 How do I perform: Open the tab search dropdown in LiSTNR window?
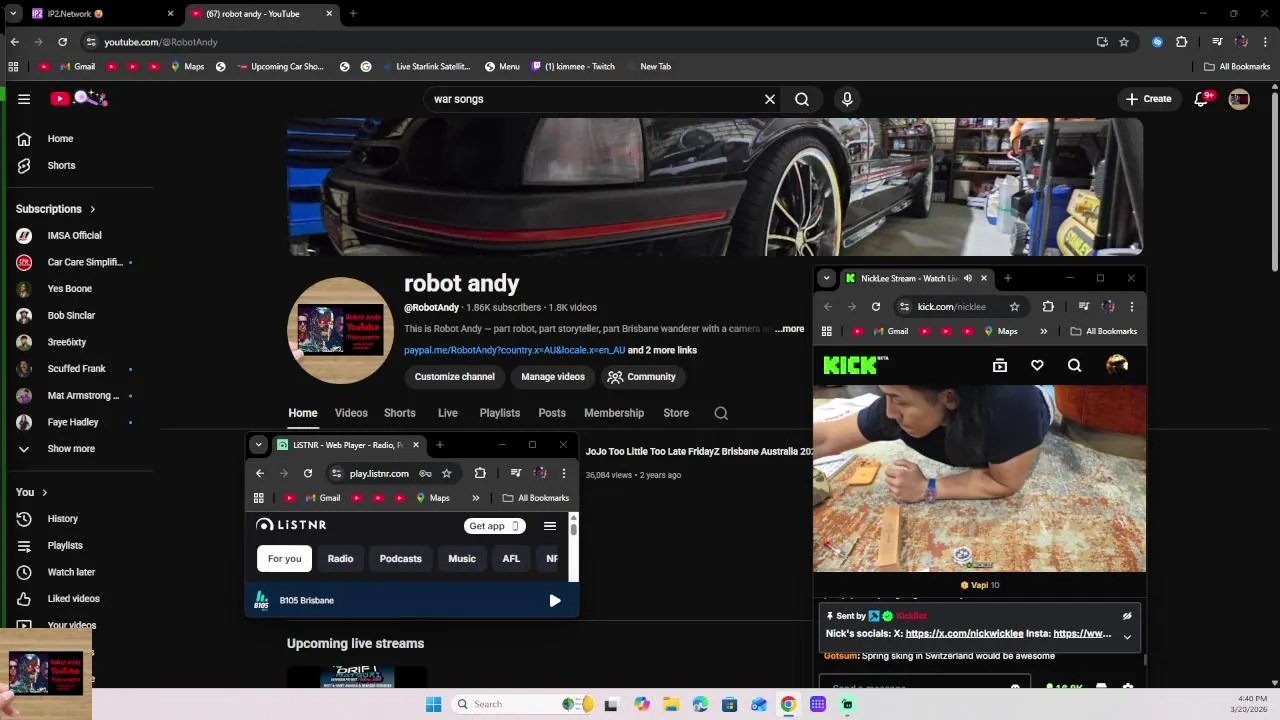(x=258, y=445)
